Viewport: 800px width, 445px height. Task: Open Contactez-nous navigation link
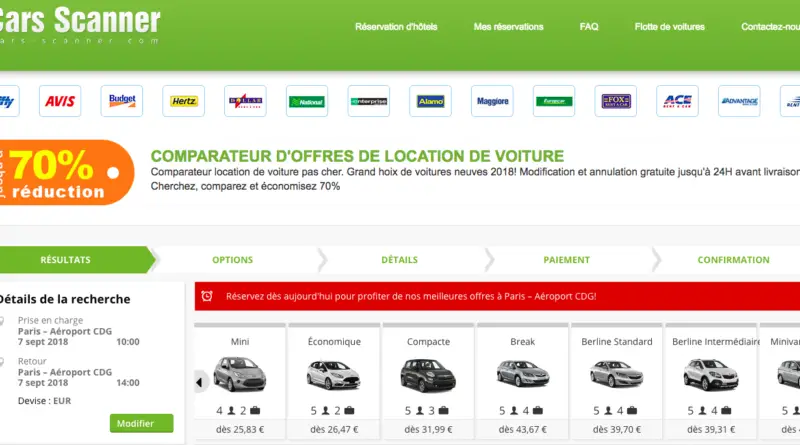pyautogui.click(x=770, y=27)
